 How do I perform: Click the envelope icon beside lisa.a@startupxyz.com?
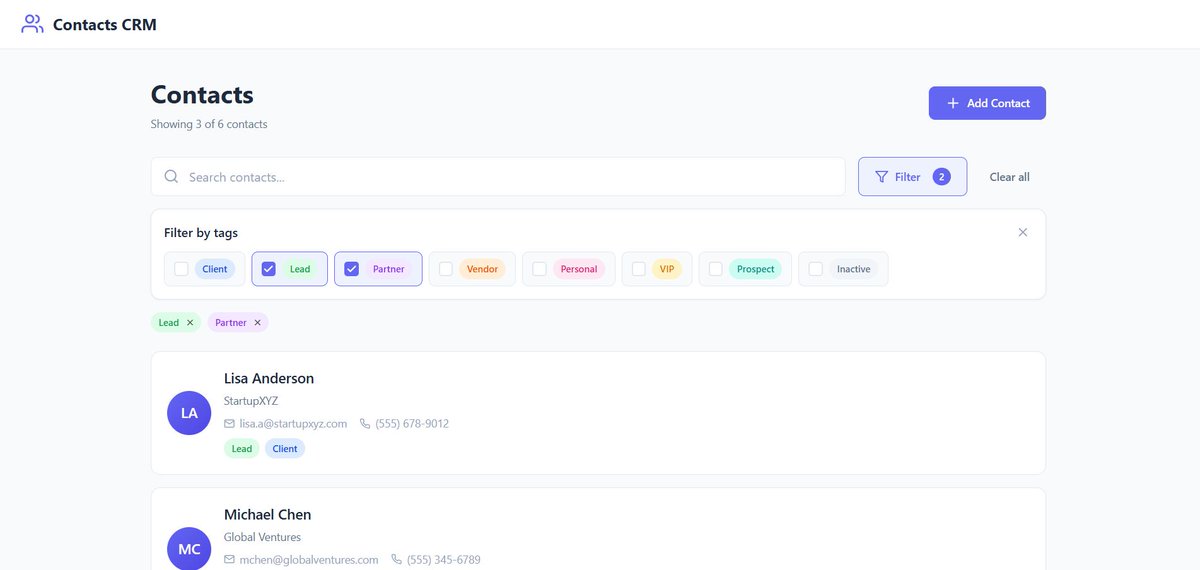point(230,424)
